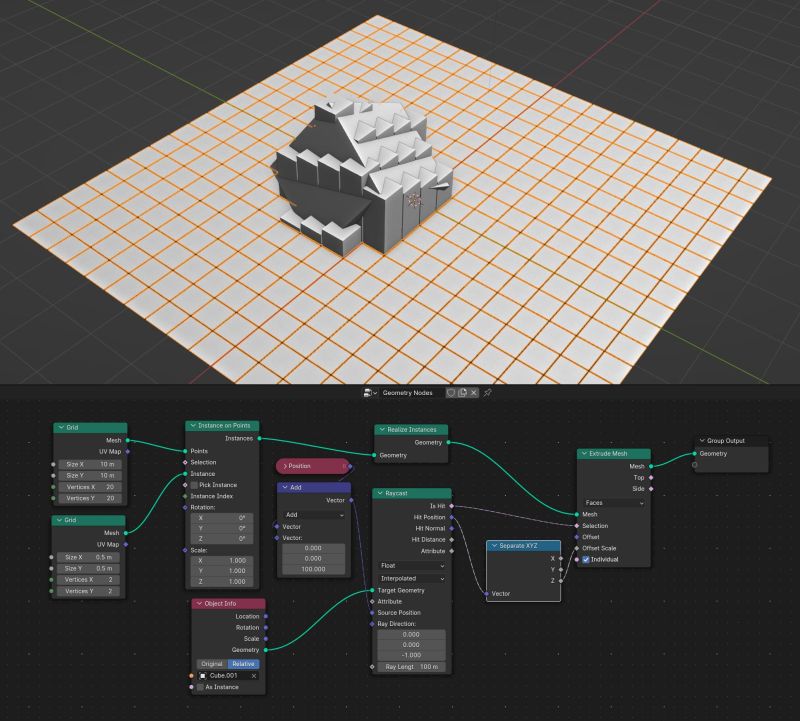Unlink the node tree with the X icon
Viewport: 800px width, 721px height.
pyautogui.click(x=473, y=392)
